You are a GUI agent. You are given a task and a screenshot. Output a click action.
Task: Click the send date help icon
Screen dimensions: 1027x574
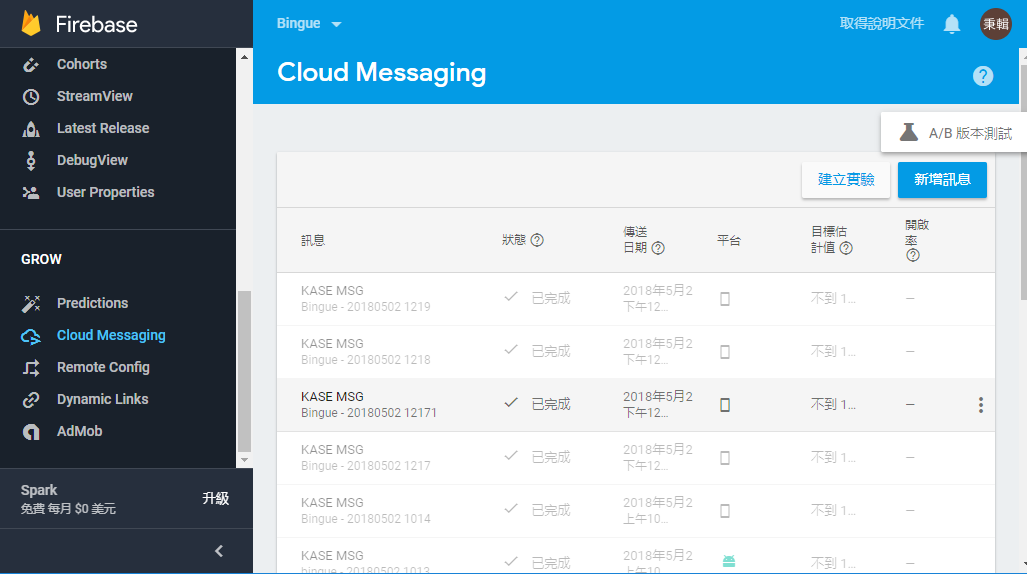(x=658, y=248)
